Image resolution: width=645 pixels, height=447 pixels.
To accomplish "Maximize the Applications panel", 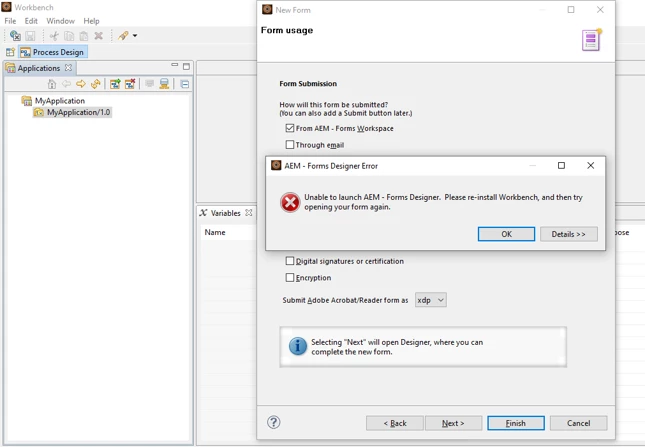I will click(x=186, y=66).
